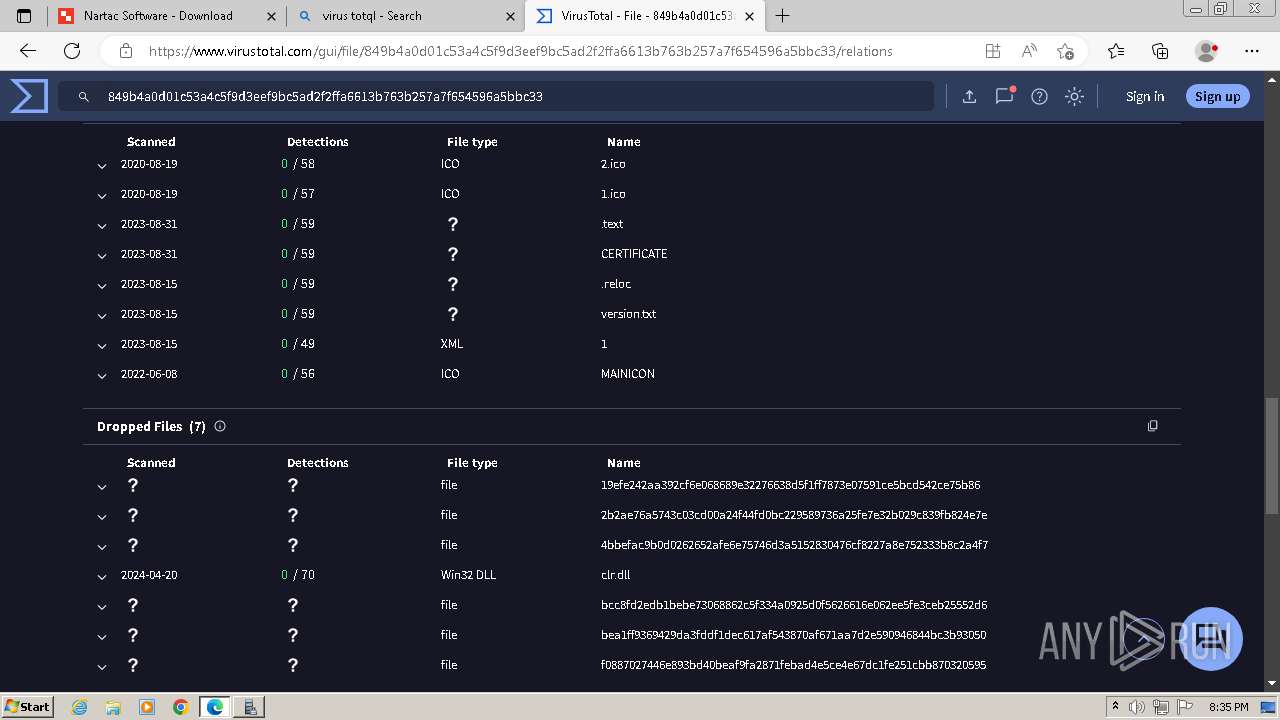Expand the 1.ico row
This screenshot has height=720, width=1280.
point(102,196)
